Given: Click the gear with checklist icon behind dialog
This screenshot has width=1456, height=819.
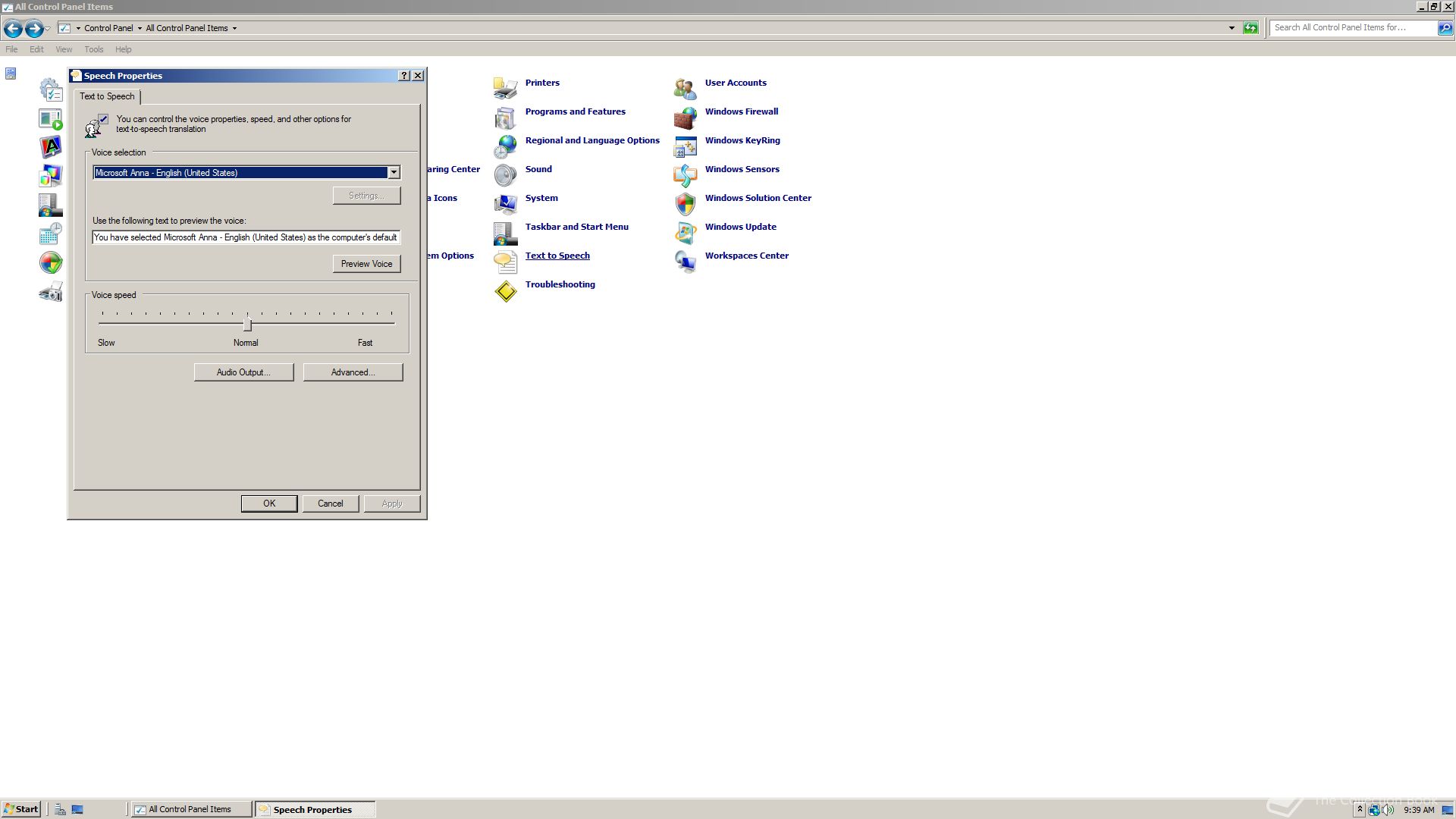Looking at the screenshot, I should point(51,89).
